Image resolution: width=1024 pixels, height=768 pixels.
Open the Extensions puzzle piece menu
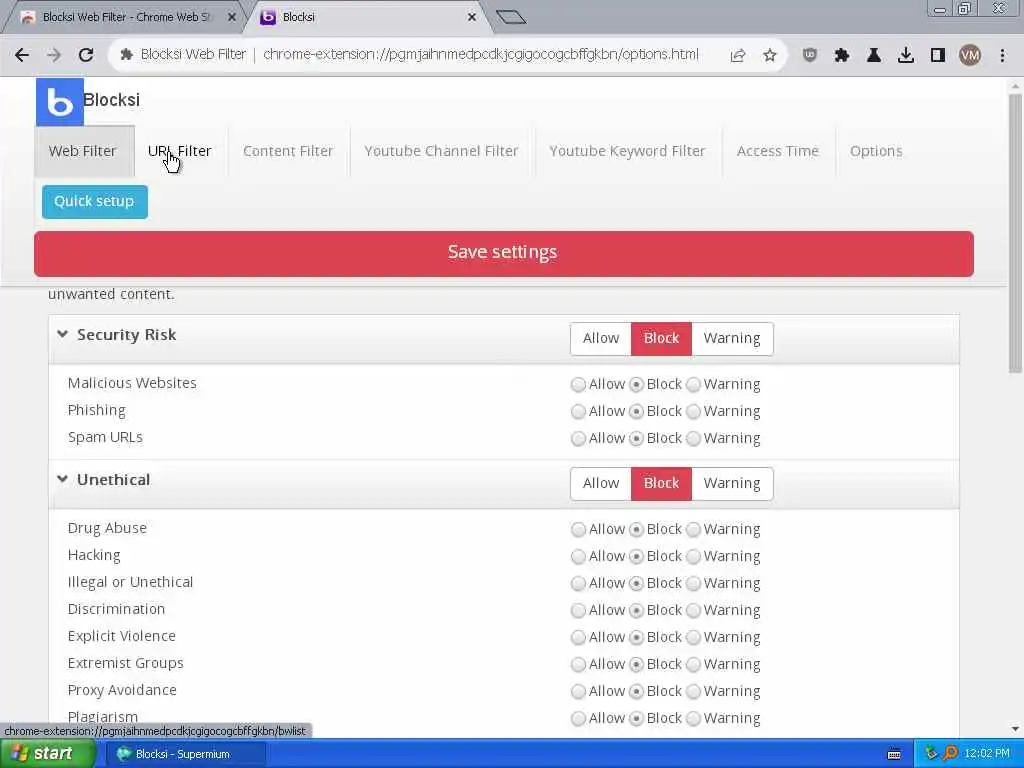pyautogui.click(x=842, y=55)
